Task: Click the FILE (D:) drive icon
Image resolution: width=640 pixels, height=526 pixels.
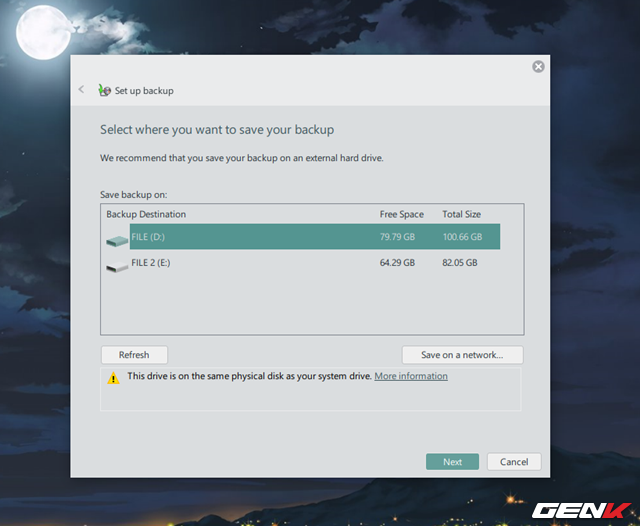Action: [117, 241]
